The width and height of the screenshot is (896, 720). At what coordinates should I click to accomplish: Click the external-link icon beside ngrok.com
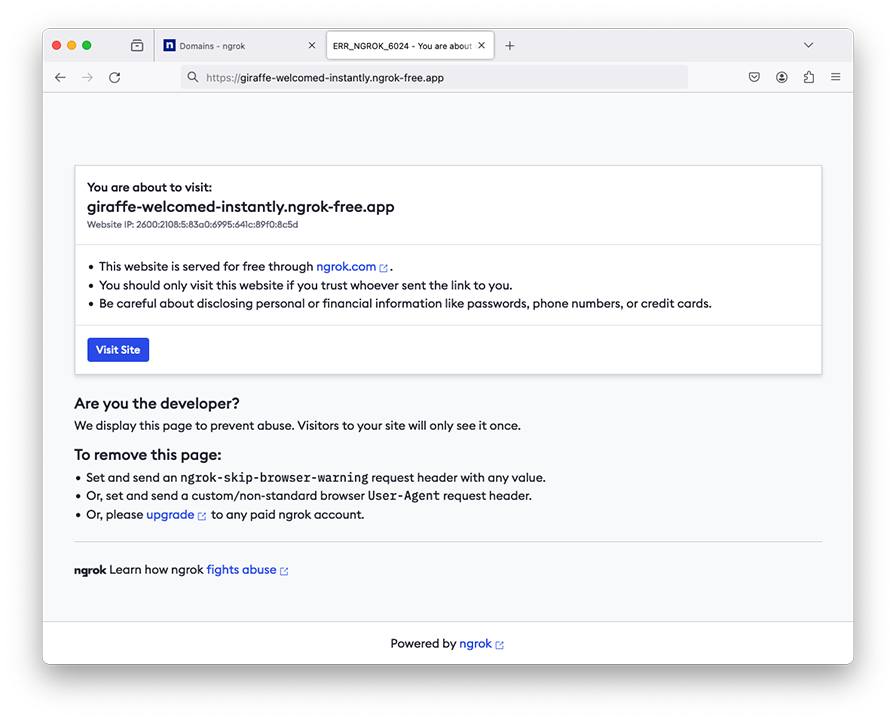point(383,268)
